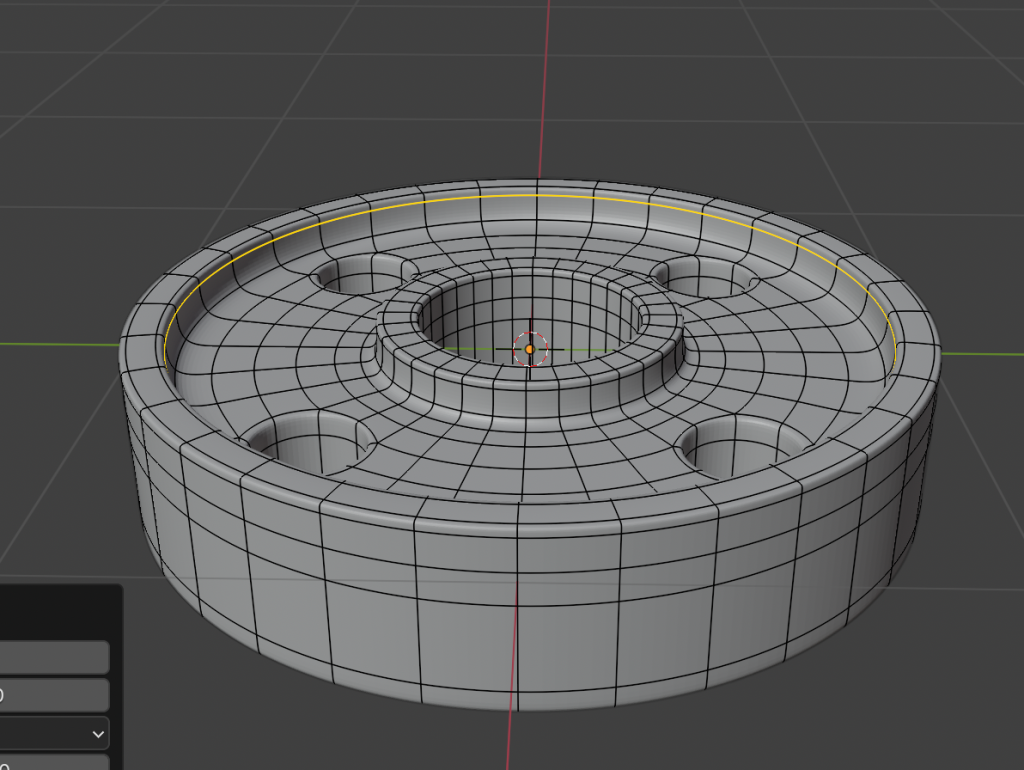Viewport: 1024px width, 770px height.
Task: Click the yellow highlighted edge loop
Action: 537,196
